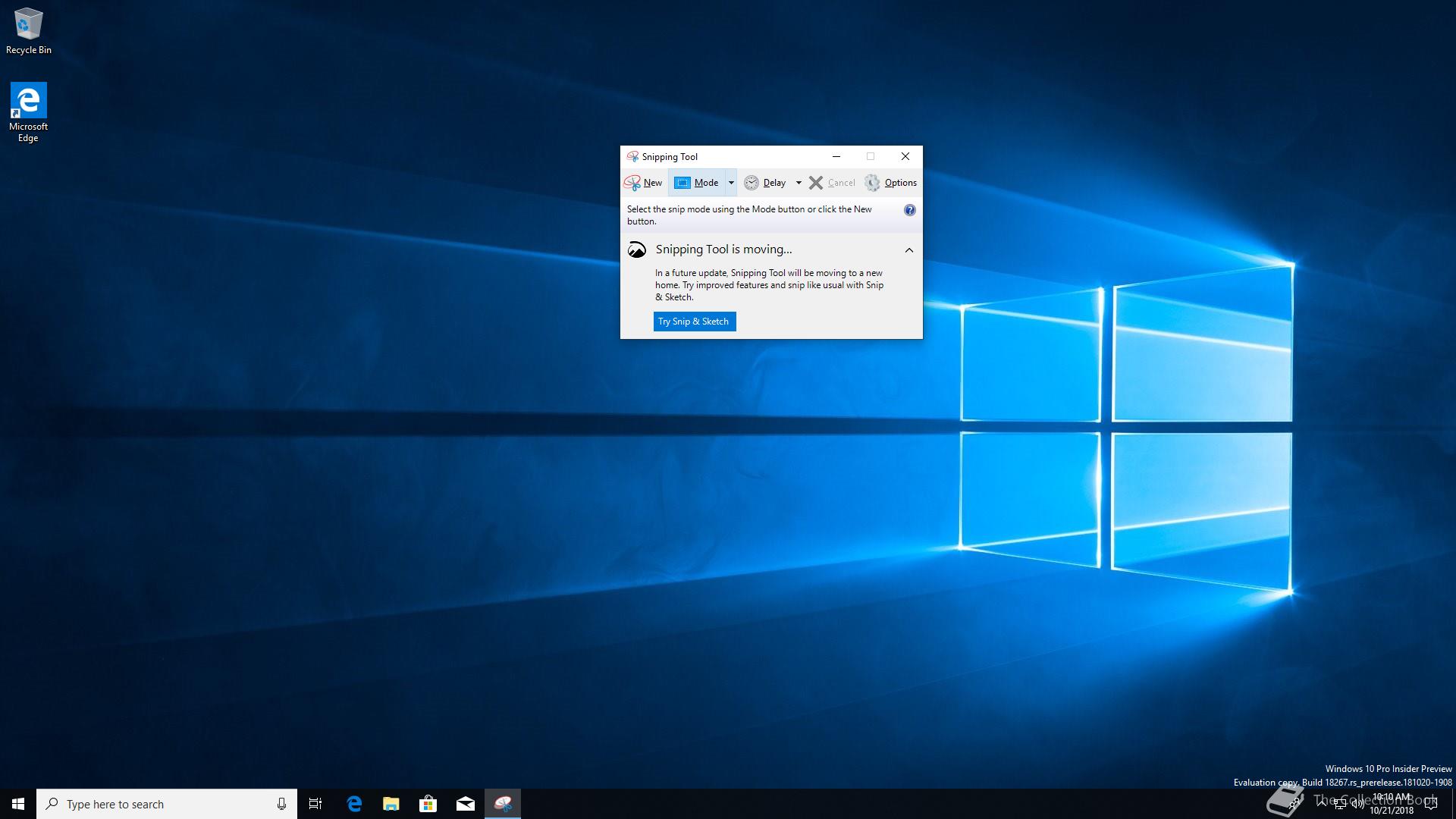Image resolution: width=1456 pixels, height=819 pixels.
Task: Click the 'Type here to search' box
Action: [167, 804]
